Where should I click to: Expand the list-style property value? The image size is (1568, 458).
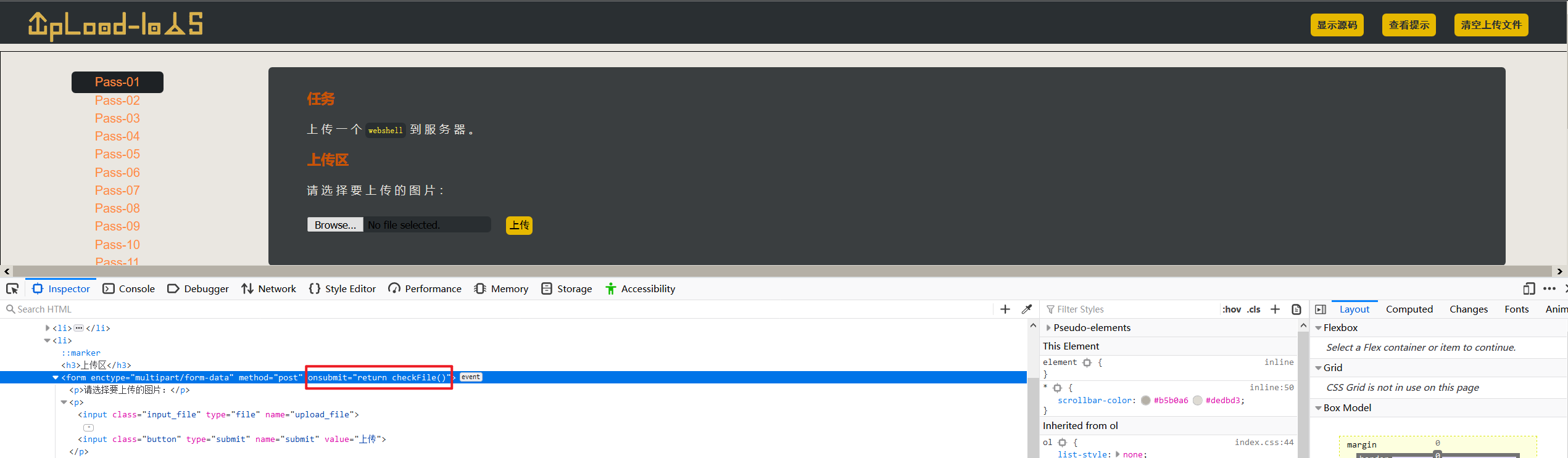click(1118, 454)
